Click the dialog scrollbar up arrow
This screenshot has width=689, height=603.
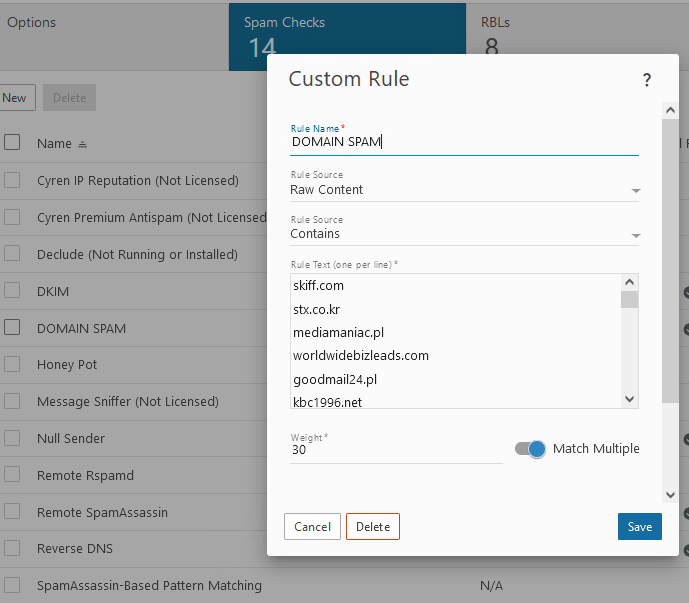669,109
